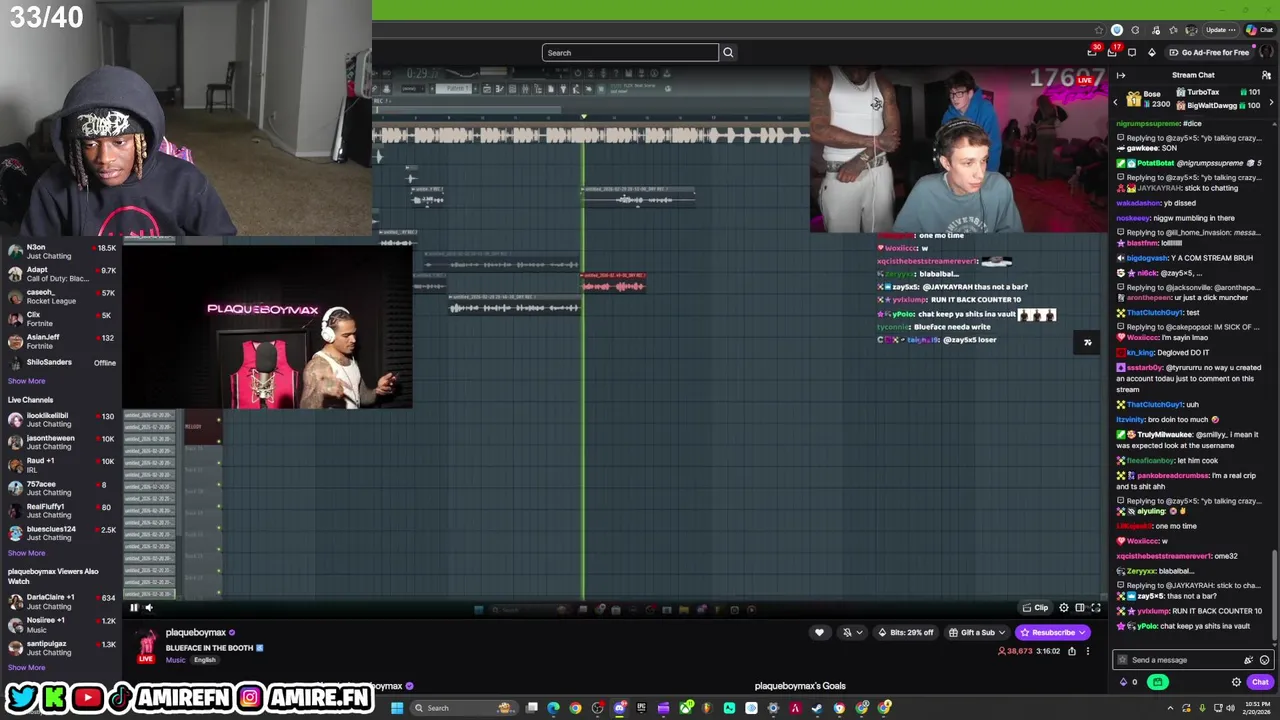Open the Clip creation button
1280x720 pixels.
[x=1035, y=607]
